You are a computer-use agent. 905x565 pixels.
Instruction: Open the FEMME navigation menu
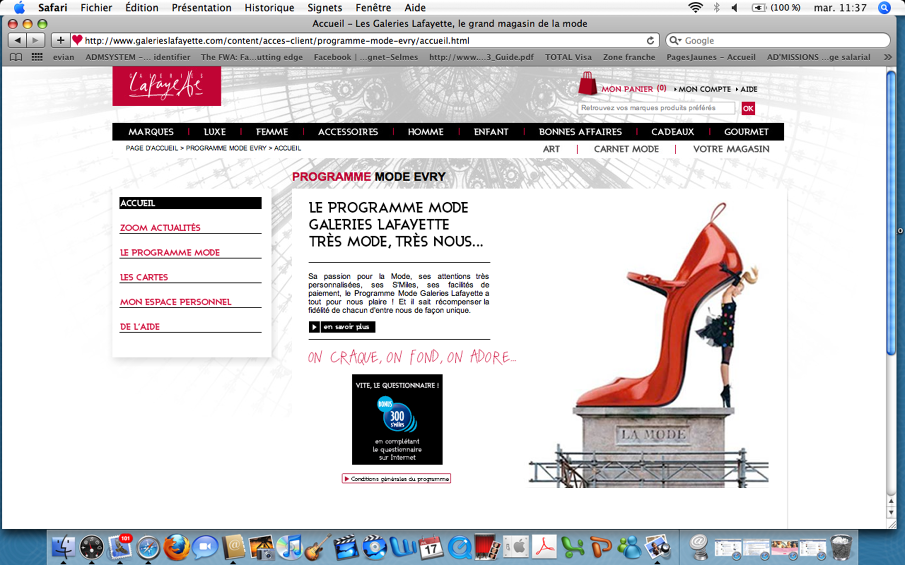[272, 132]
